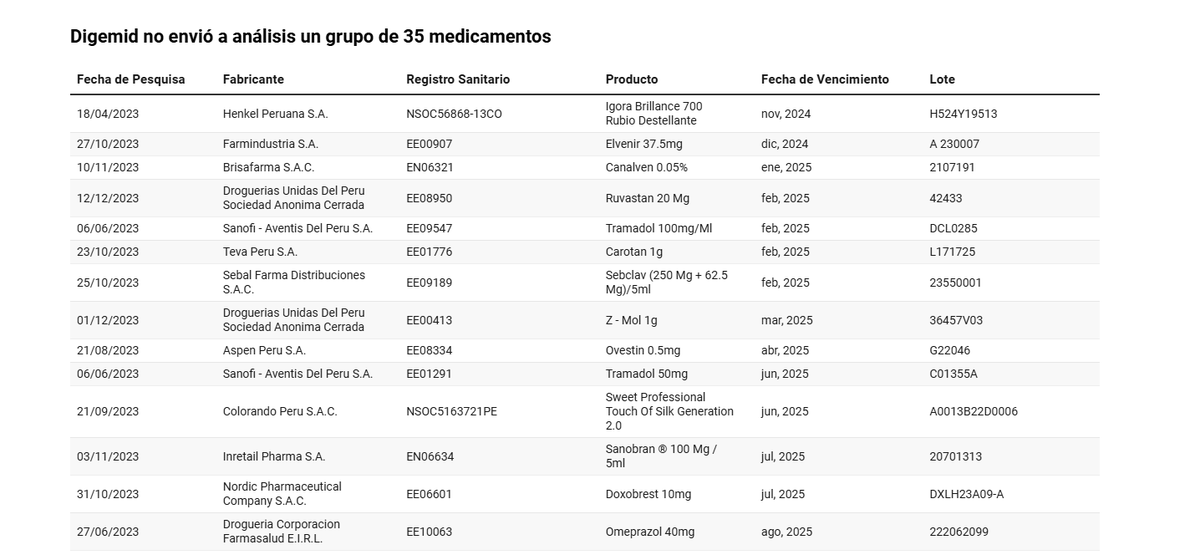Select manufacturer Brisafarma S.A.C.
The height and width of the screenshot is (555, 1200).
tap(268, 167)
